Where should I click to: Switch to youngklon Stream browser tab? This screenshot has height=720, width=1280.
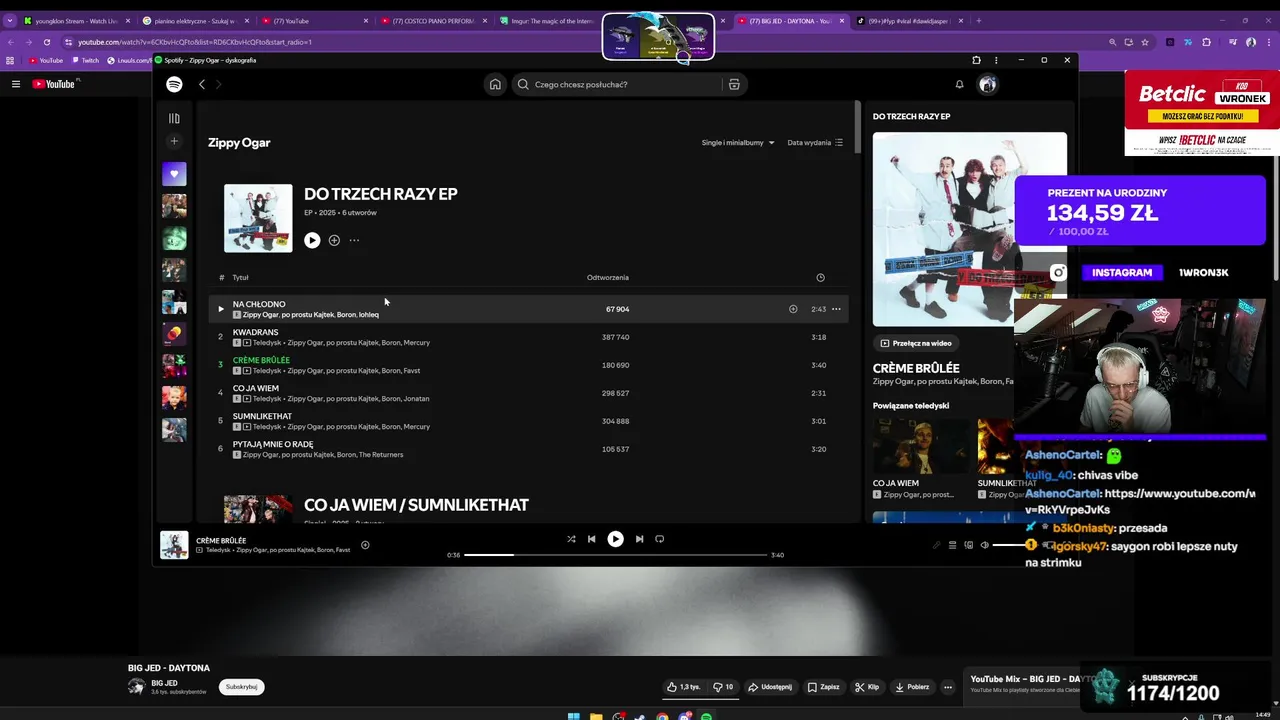(76, 21)
